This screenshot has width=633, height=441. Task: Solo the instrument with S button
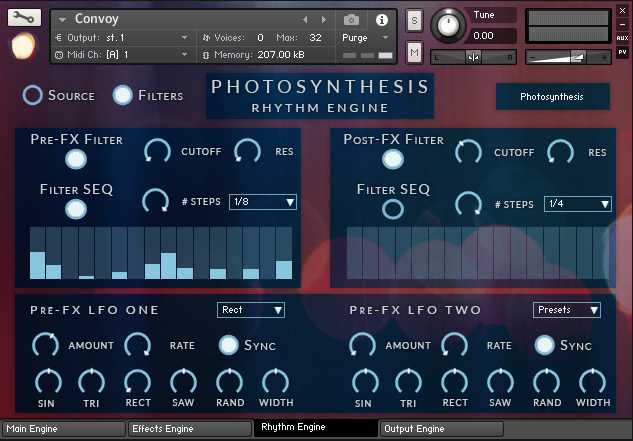(415, 20)
